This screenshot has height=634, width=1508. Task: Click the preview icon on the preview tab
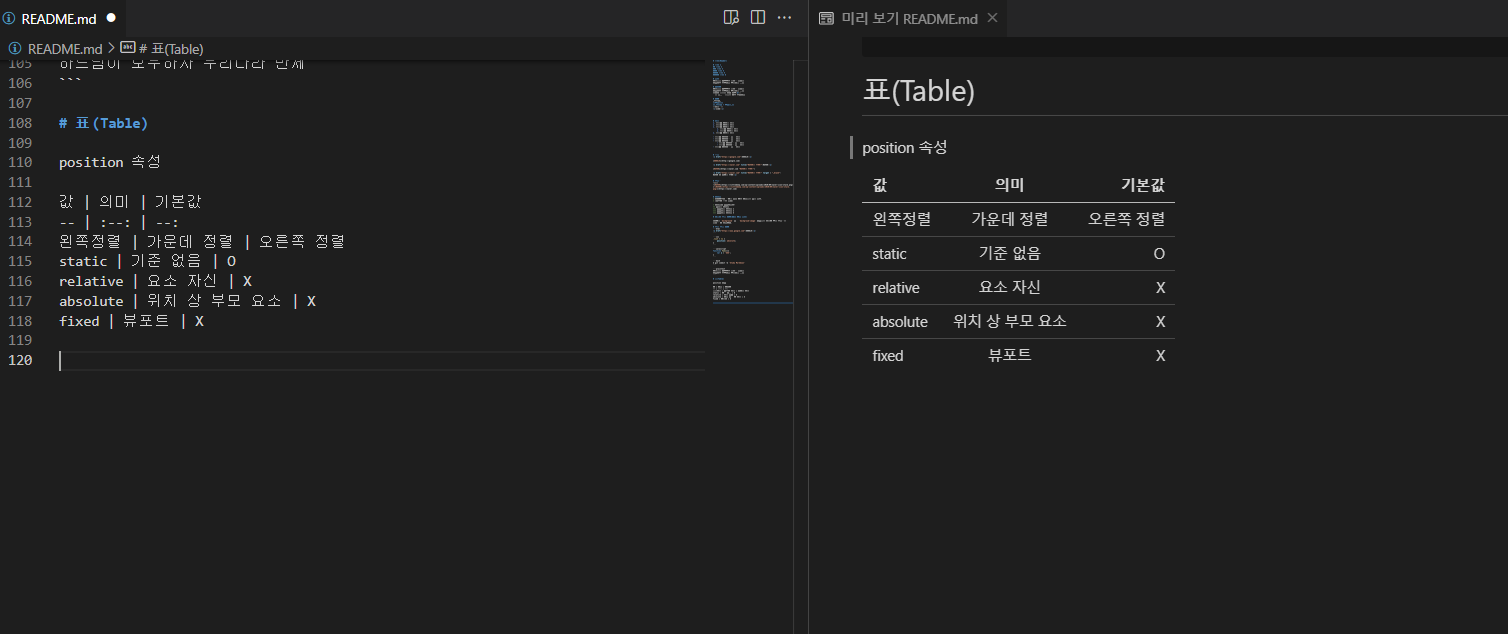coord(826,18)
